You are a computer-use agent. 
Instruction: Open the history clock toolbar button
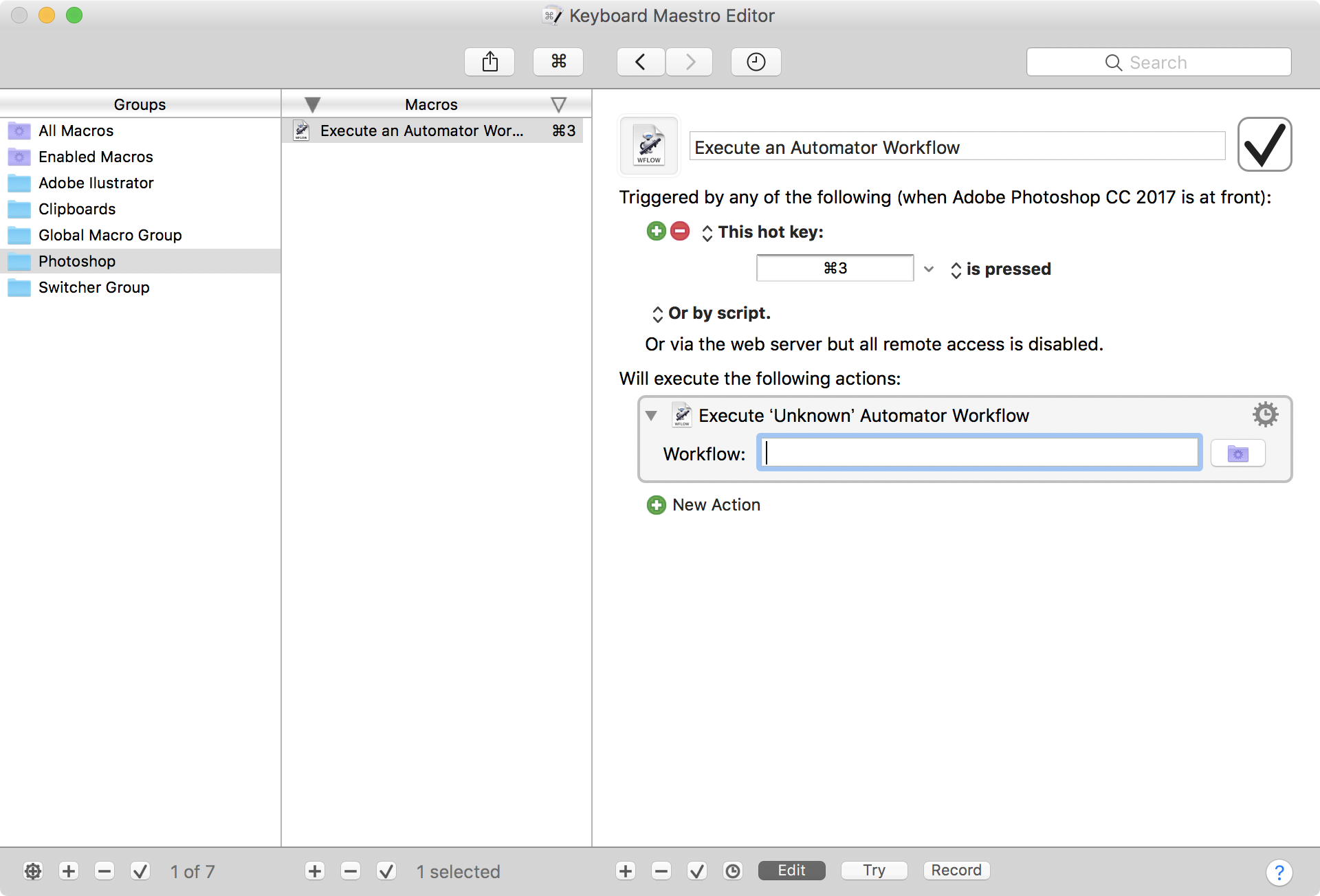756,62
